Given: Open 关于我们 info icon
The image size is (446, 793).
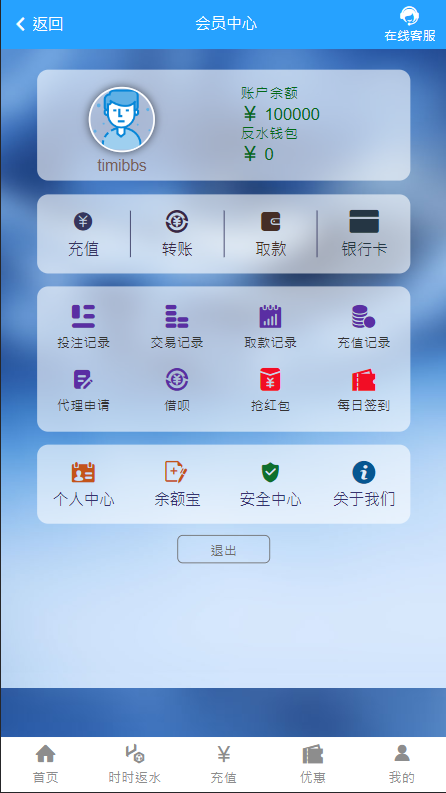Looking at the screenshot, I should (364, 473).
